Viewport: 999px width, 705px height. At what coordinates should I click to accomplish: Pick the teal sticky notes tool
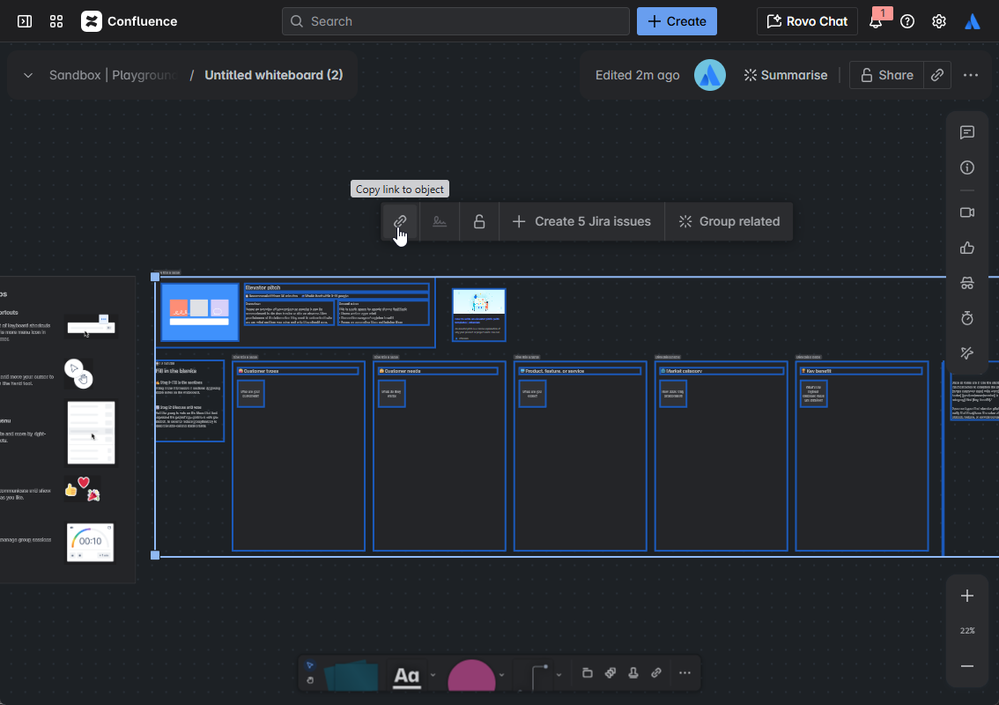coord(351,675)
